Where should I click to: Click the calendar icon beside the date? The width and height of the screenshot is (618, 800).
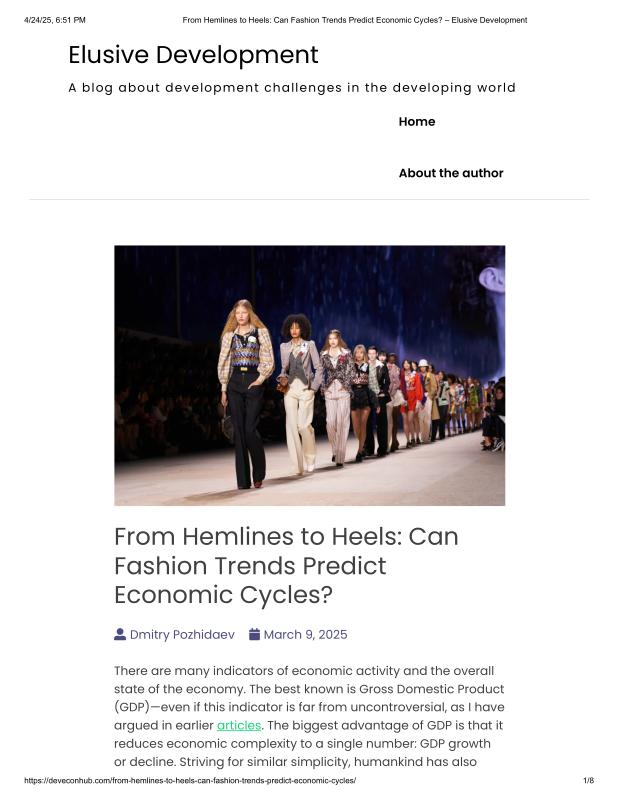tap(254, 634)
